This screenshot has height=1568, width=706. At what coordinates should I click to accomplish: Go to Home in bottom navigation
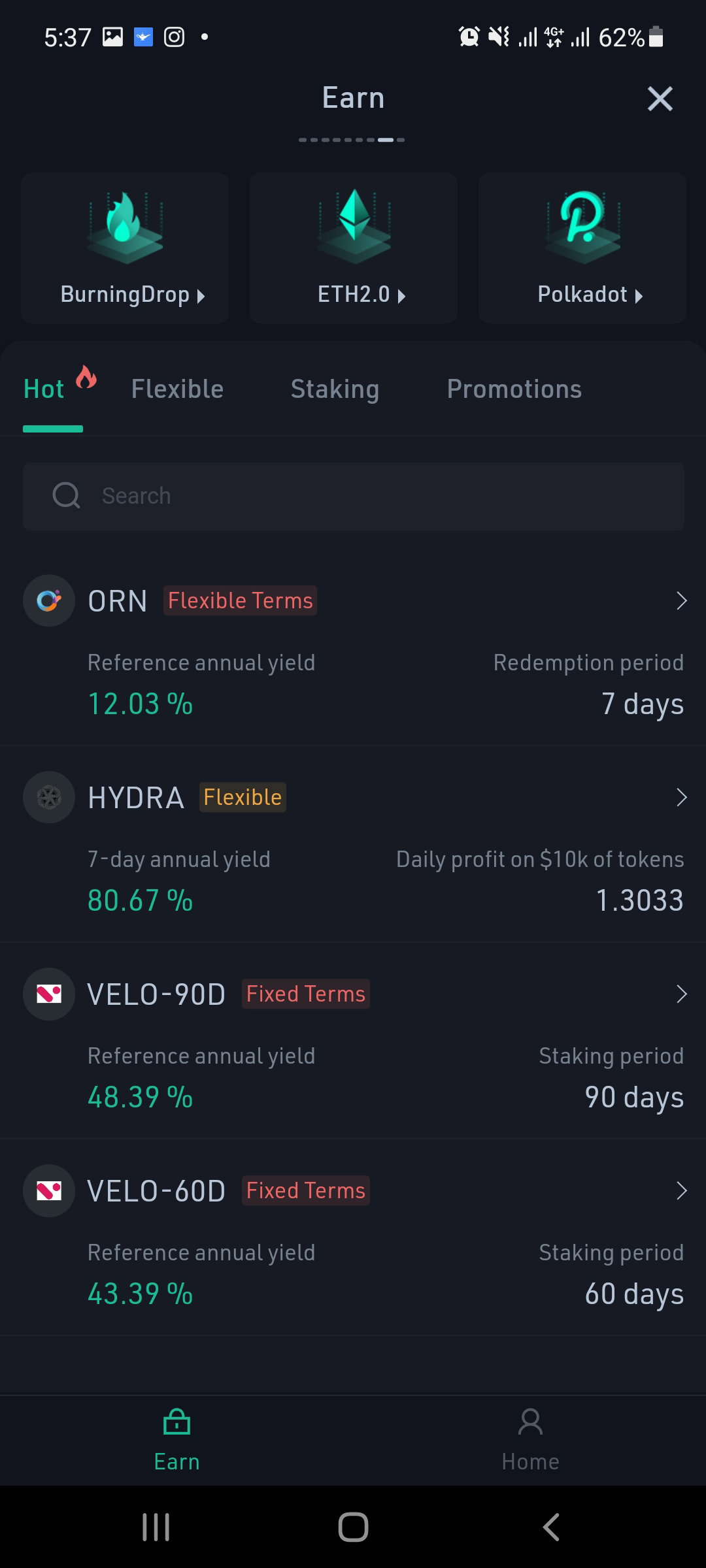(x=530, y=1440)
